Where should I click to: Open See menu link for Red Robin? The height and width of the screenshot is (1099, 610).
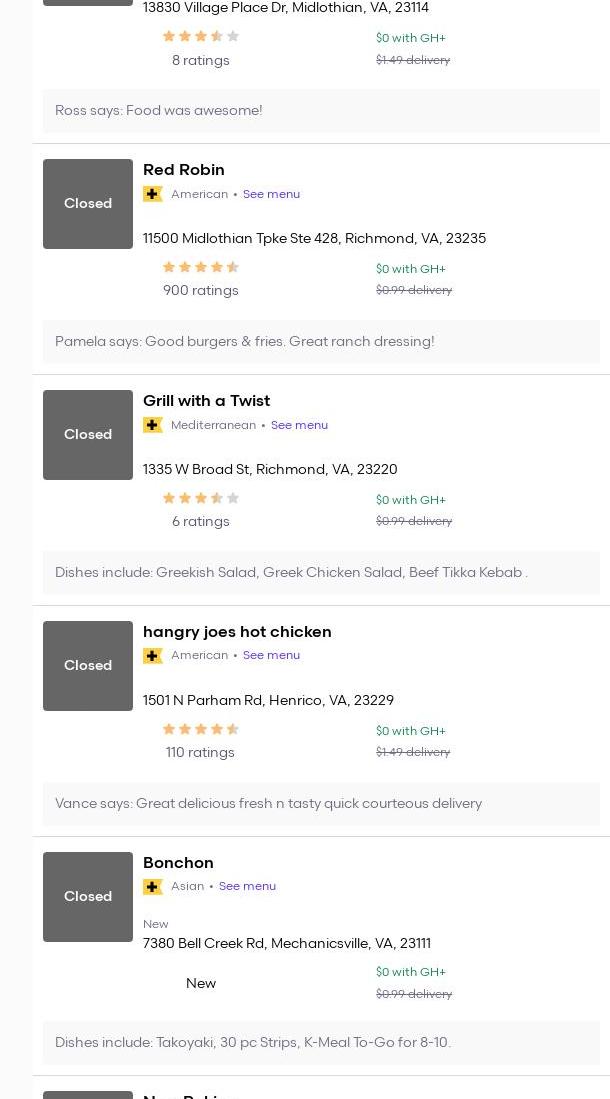(x=271, y=194)
